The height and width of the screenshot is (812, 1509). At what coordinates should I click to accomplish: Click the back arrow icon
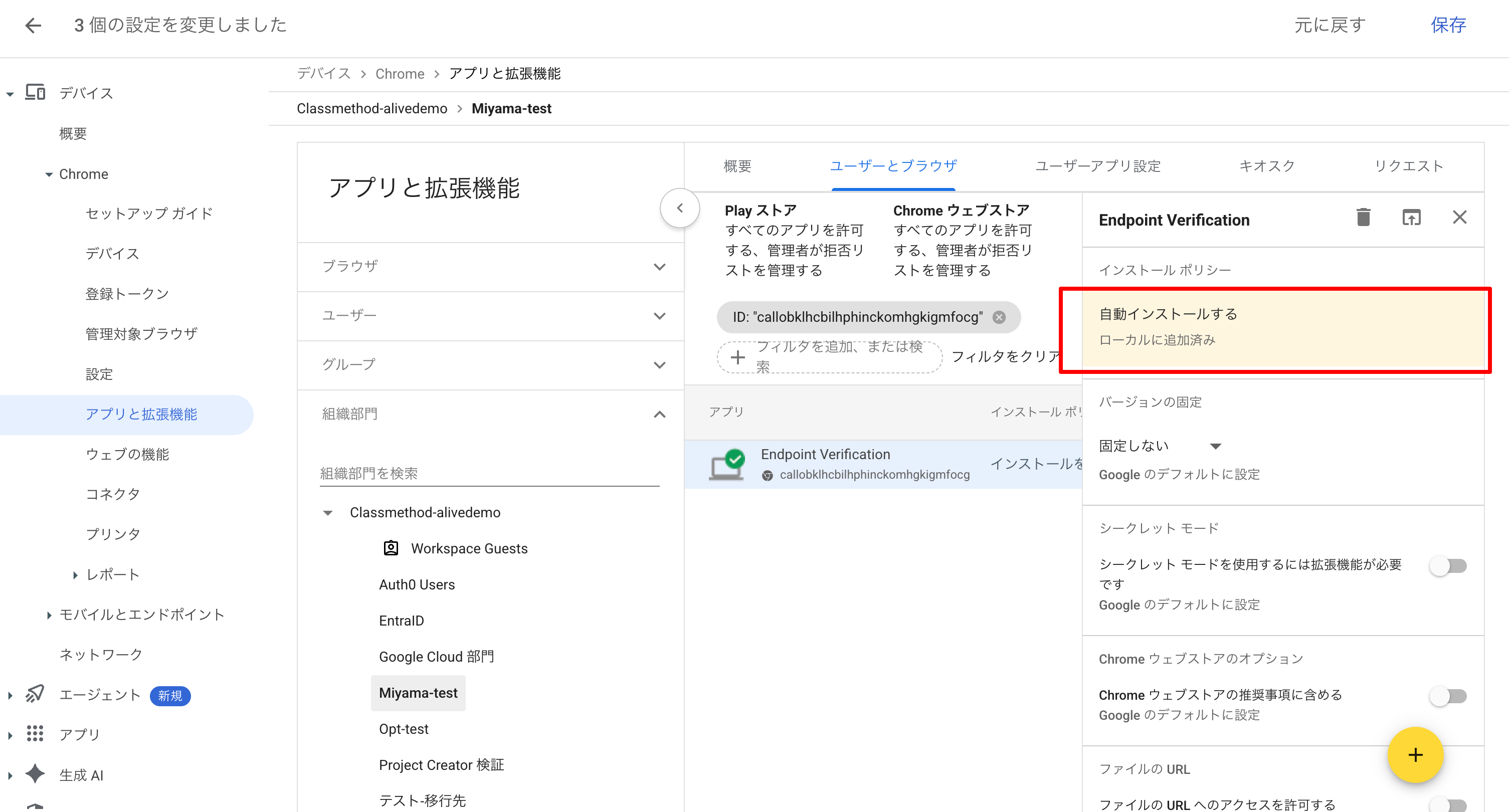coord(34,25)
